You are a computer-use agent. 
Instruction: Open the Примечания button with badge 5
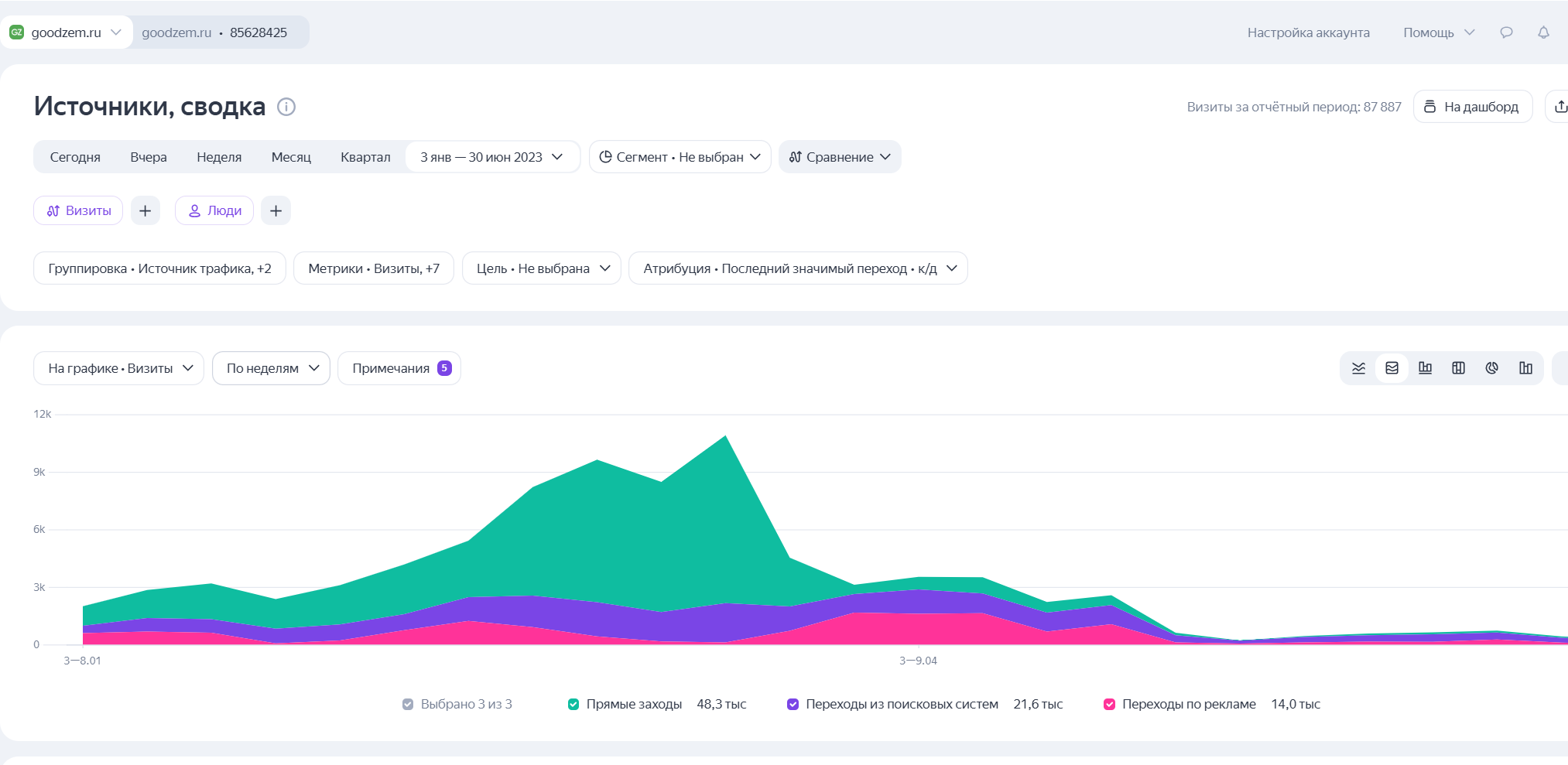click(x=399, y=368)
